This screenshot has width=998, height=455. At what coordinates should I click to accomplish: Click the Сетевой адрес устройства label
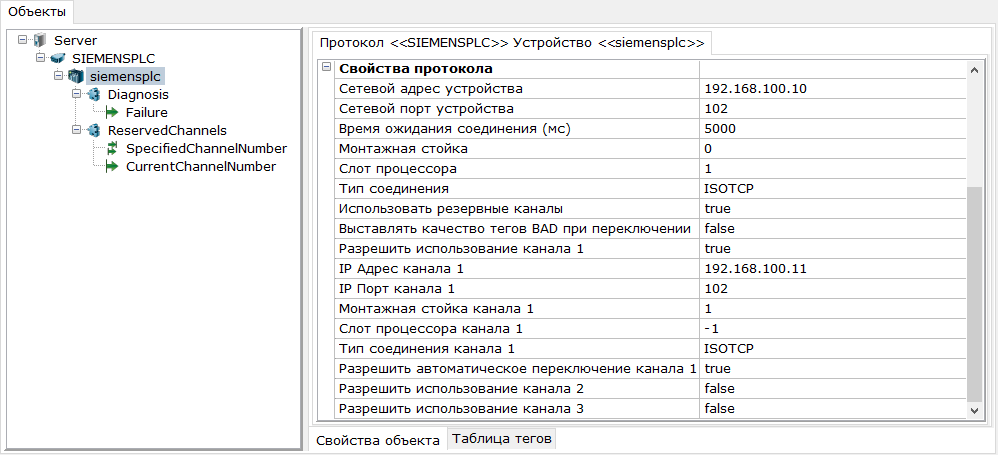(431, 88)
